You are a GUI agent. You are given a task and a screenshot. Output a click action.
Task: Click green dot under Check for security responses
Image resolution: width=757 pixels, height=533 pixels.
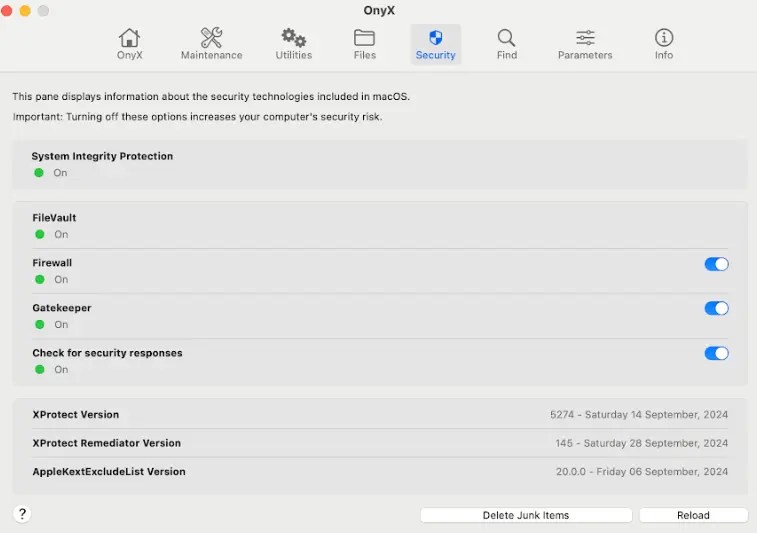tap(40, 369)
